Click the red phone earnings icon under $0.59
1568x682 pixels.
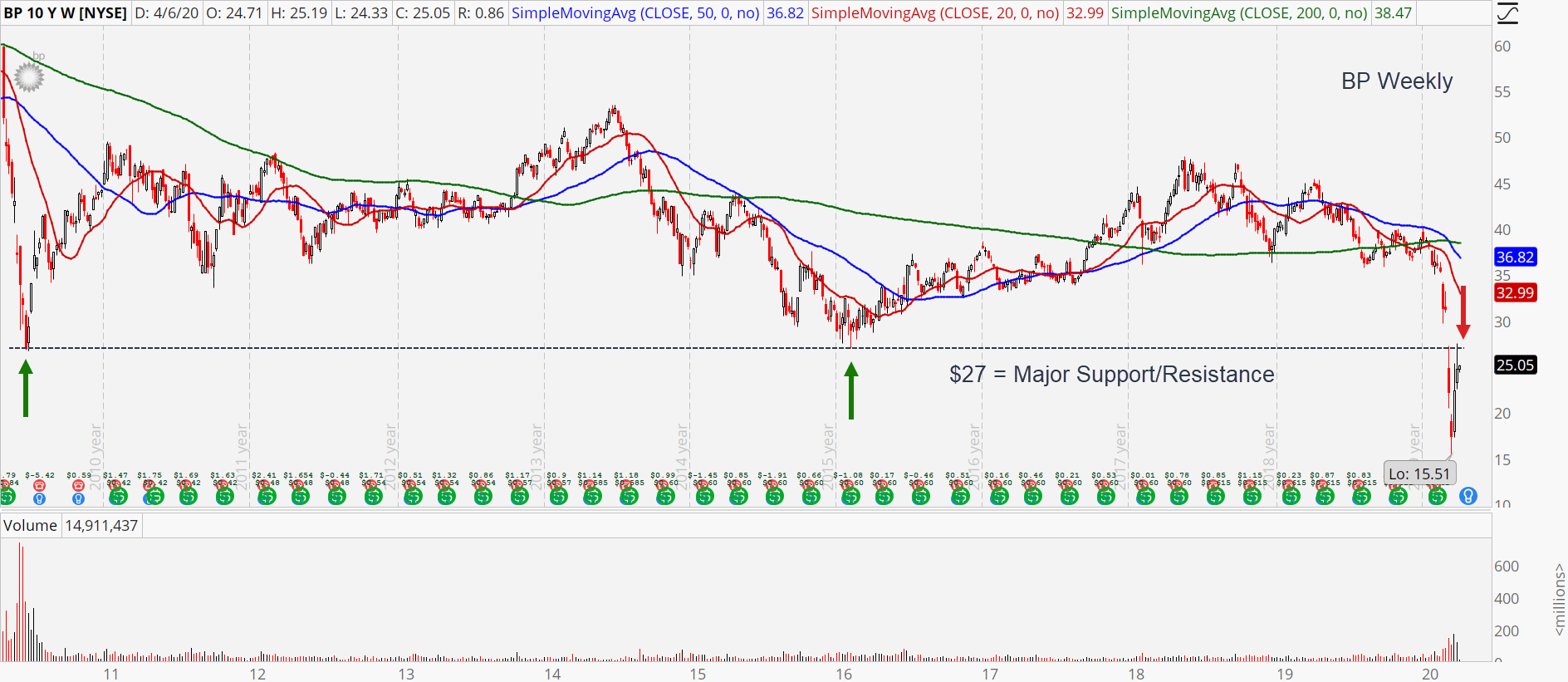pos(78,486)
